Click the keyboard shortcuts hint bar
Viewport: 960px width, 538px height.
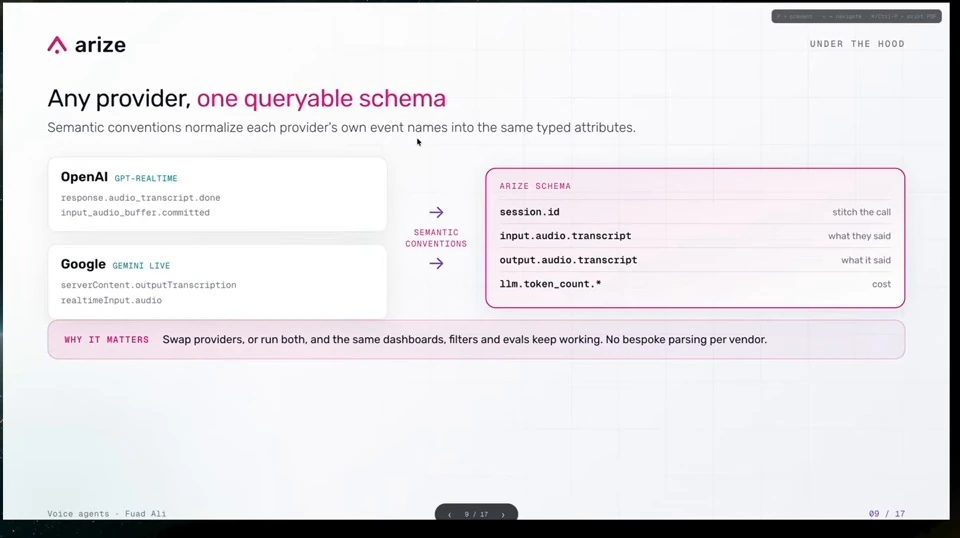click(x=857, y=17)
